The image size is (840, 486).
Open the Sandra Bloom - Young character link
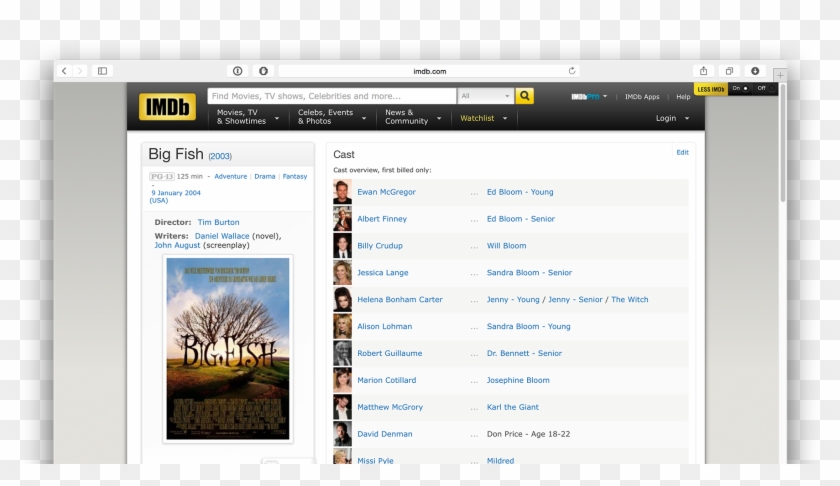click(x=528, y=326)
